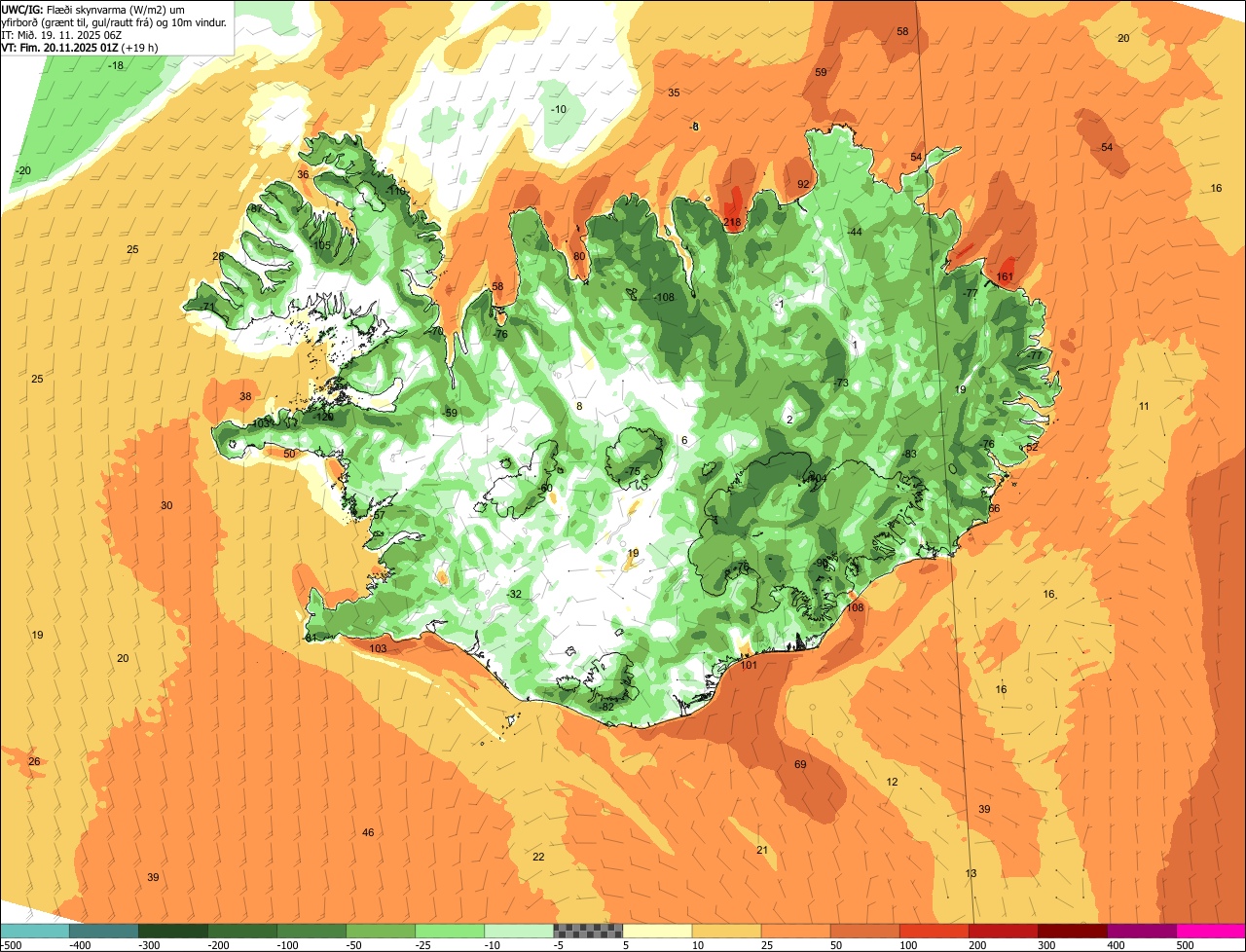Select the 400 to 500 purple legend swatch
This screenshot has height=952, width=1246.
[x=1141, y=931]
